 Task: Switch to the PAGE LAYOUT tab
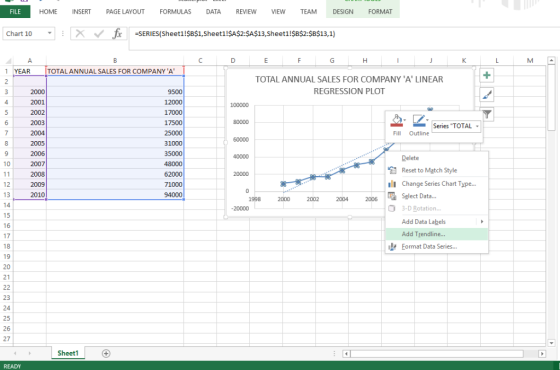[125, 11]
